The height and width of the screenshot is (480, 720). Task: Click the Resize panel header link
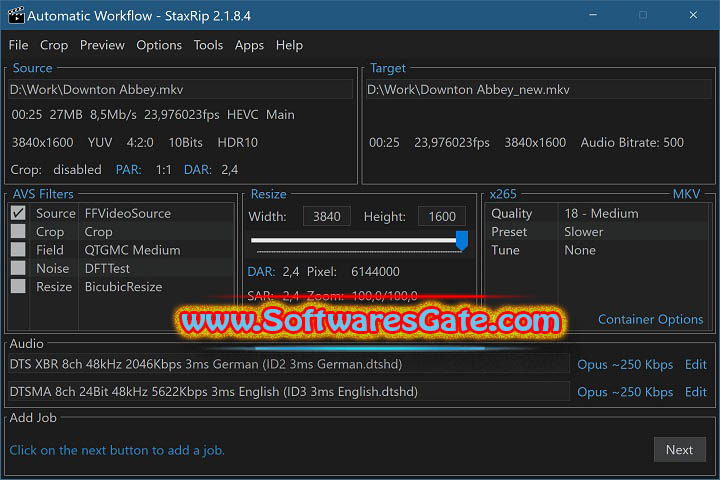tap(268, 194)
